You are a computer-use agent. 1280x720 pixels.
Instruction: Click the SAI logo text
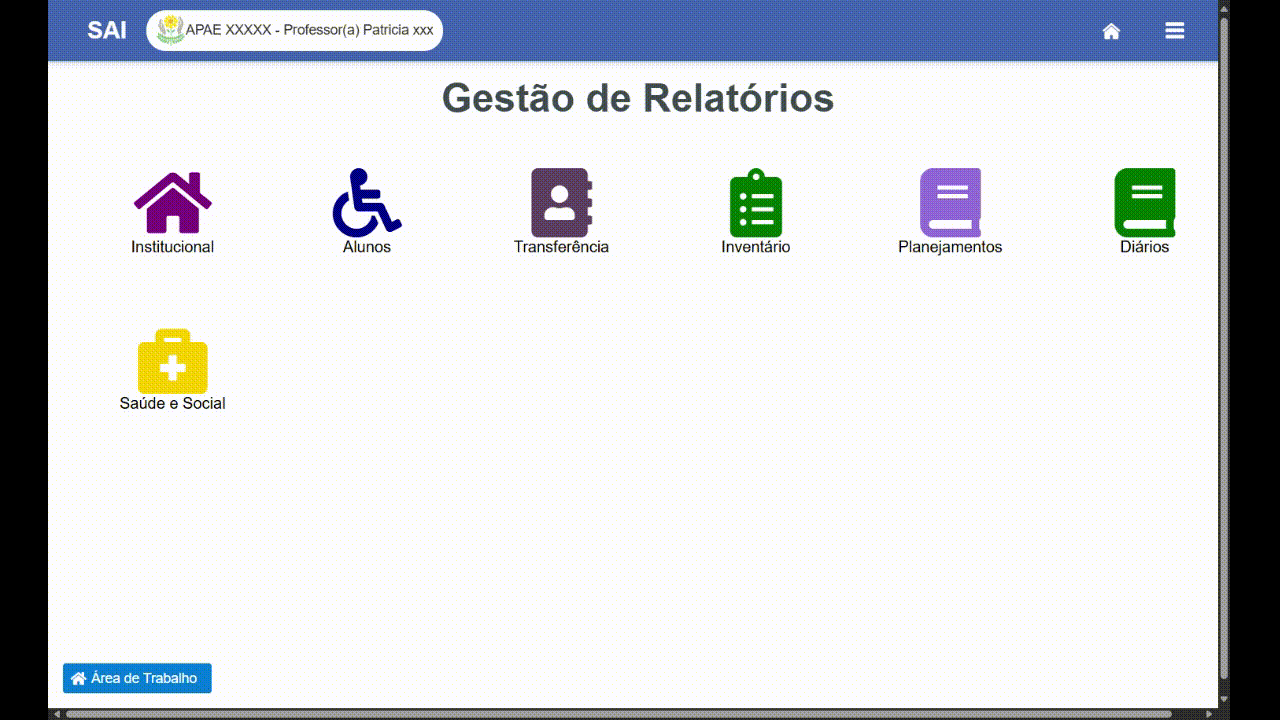click(x=104, y=30)
